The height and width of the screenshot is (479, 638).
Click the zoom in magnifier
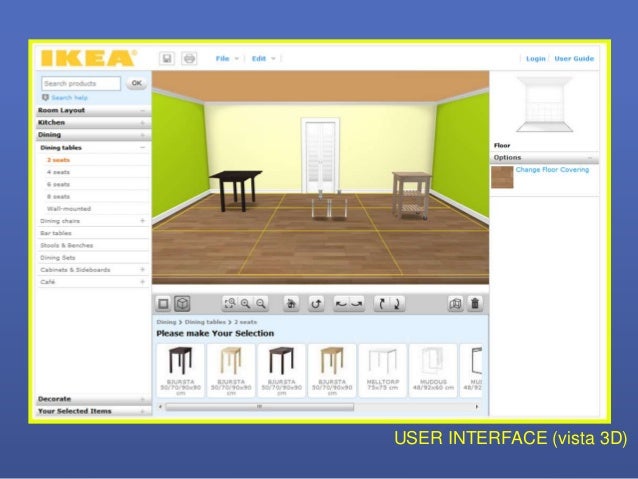245,304
